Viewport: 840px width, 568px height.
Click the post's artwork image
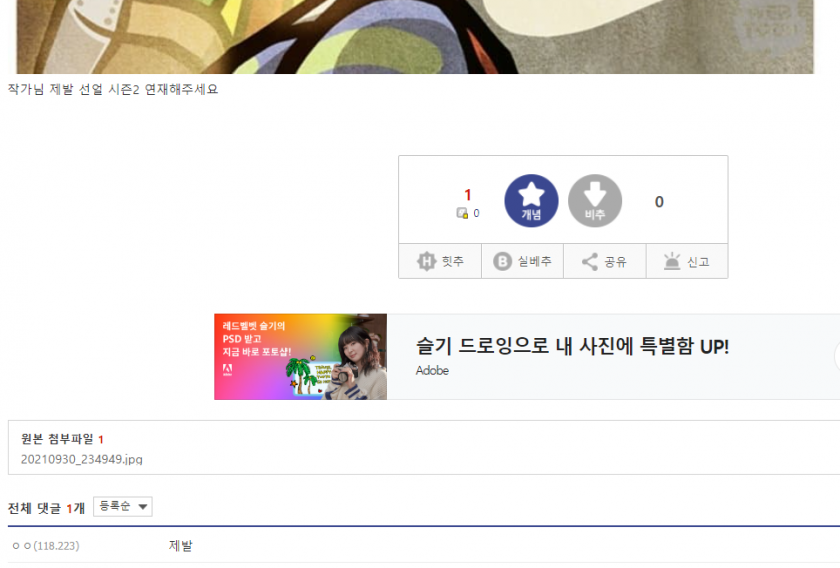[x=415, y=36]
